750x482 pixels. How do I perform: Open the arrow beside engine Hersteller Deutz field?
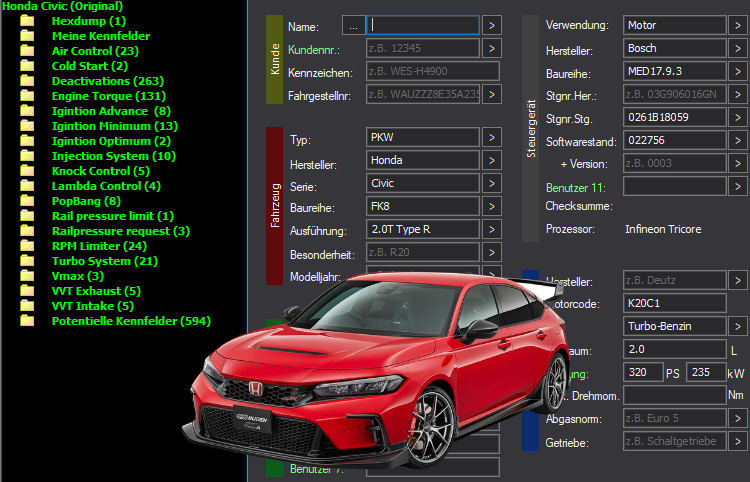point(738,280)
